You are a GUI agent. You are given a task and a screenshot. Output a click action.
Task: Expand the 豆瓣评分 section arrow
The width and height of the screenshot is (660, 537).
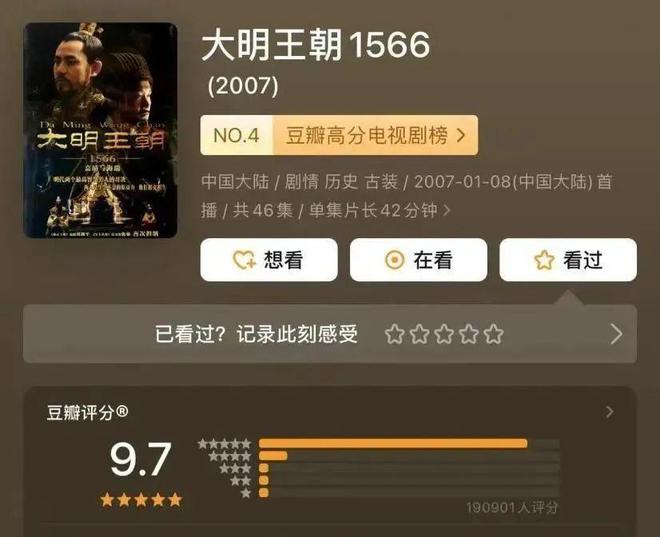pyautogui.click(x=609, y=412)
